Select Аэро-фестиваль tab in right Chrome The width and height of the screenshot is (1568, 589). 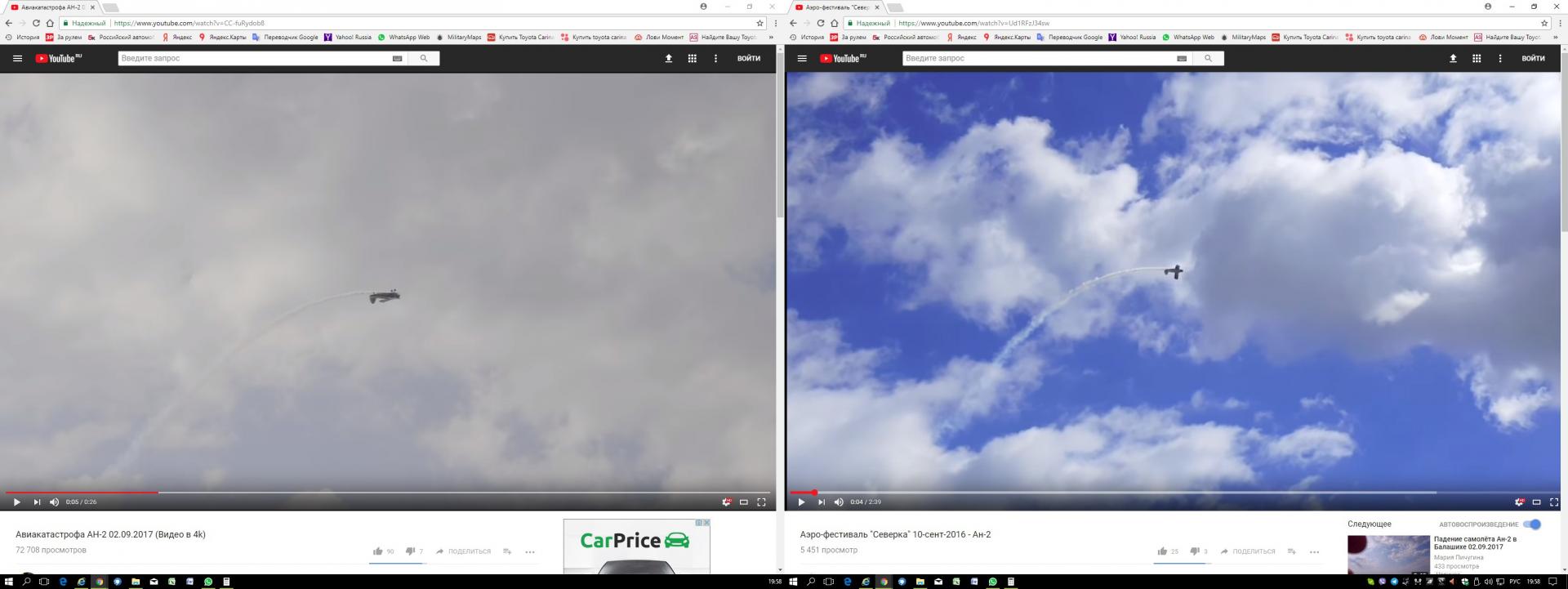(x=837, y=7)
